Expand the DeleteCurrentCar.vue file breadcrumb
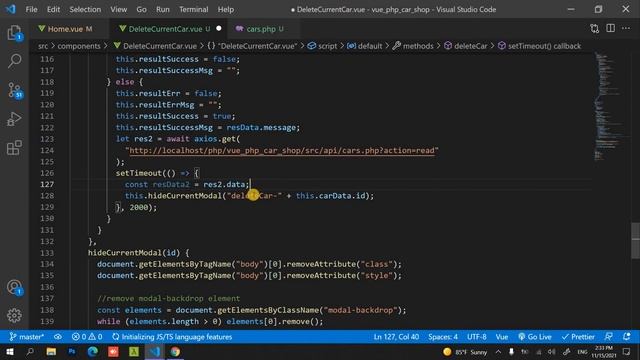The height and width of the screenshot is (360, 640). click(x=155, y=46)
